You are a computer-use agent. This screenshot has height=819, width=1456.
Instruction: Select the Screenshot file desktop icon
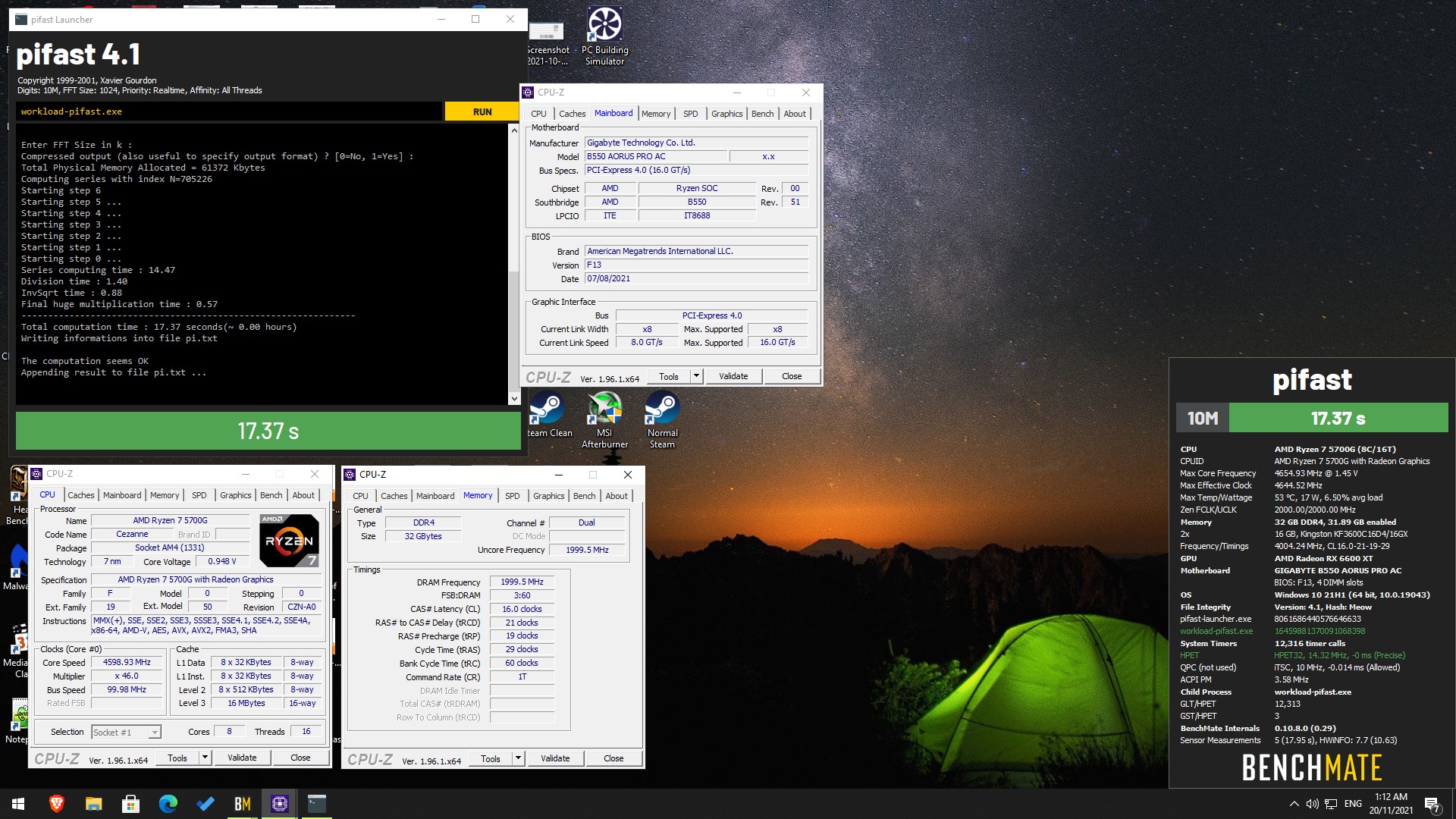click(547, 44)
